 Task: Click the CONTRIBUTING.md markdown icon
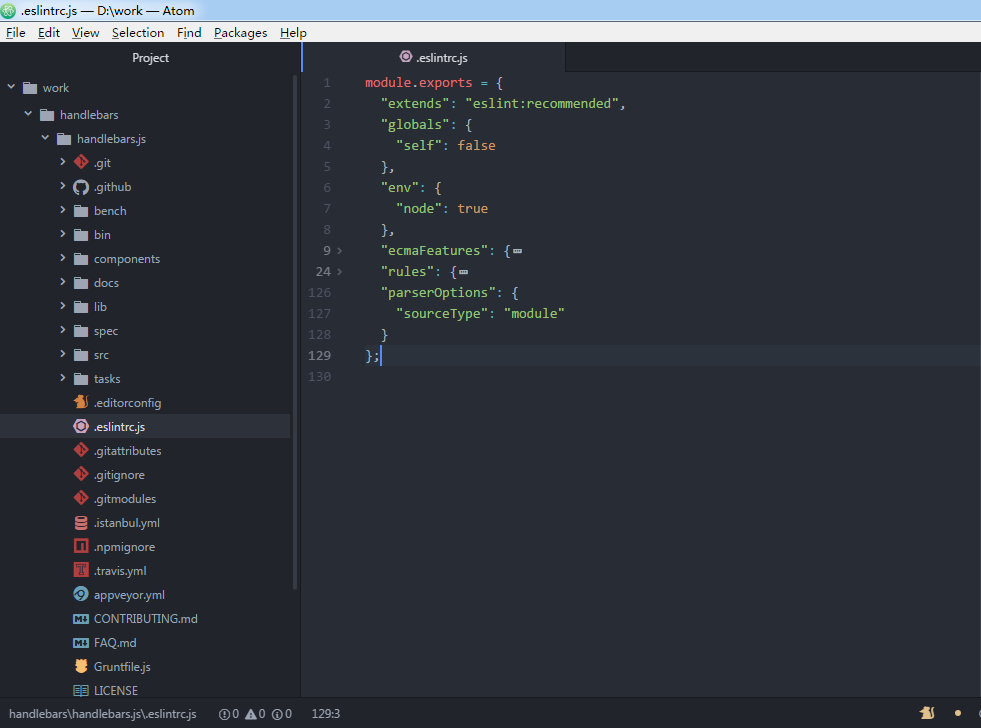click(81, 619)
